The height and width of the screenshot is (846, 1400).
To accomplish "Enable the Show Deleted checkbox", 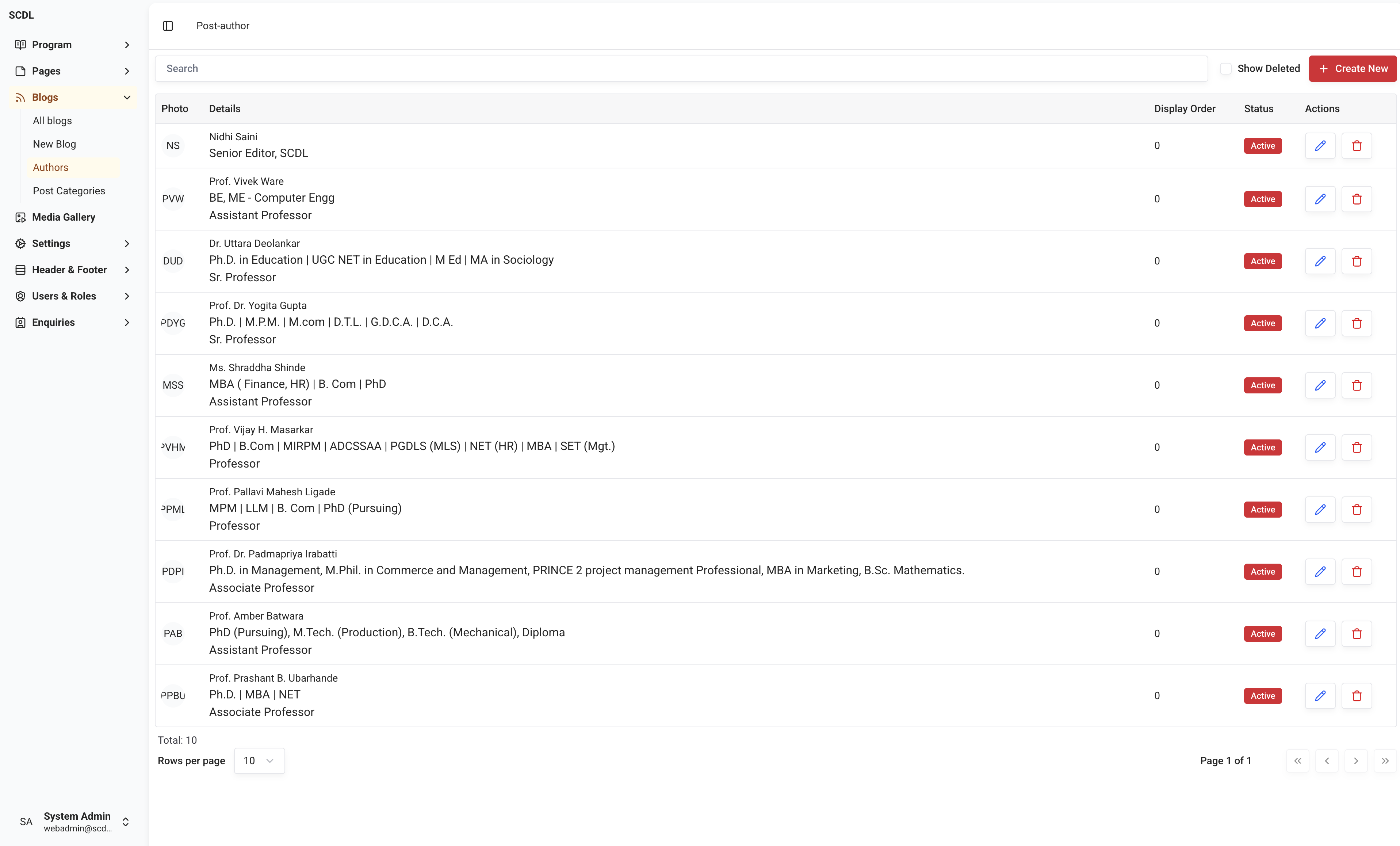I will tap(1225, 68).
